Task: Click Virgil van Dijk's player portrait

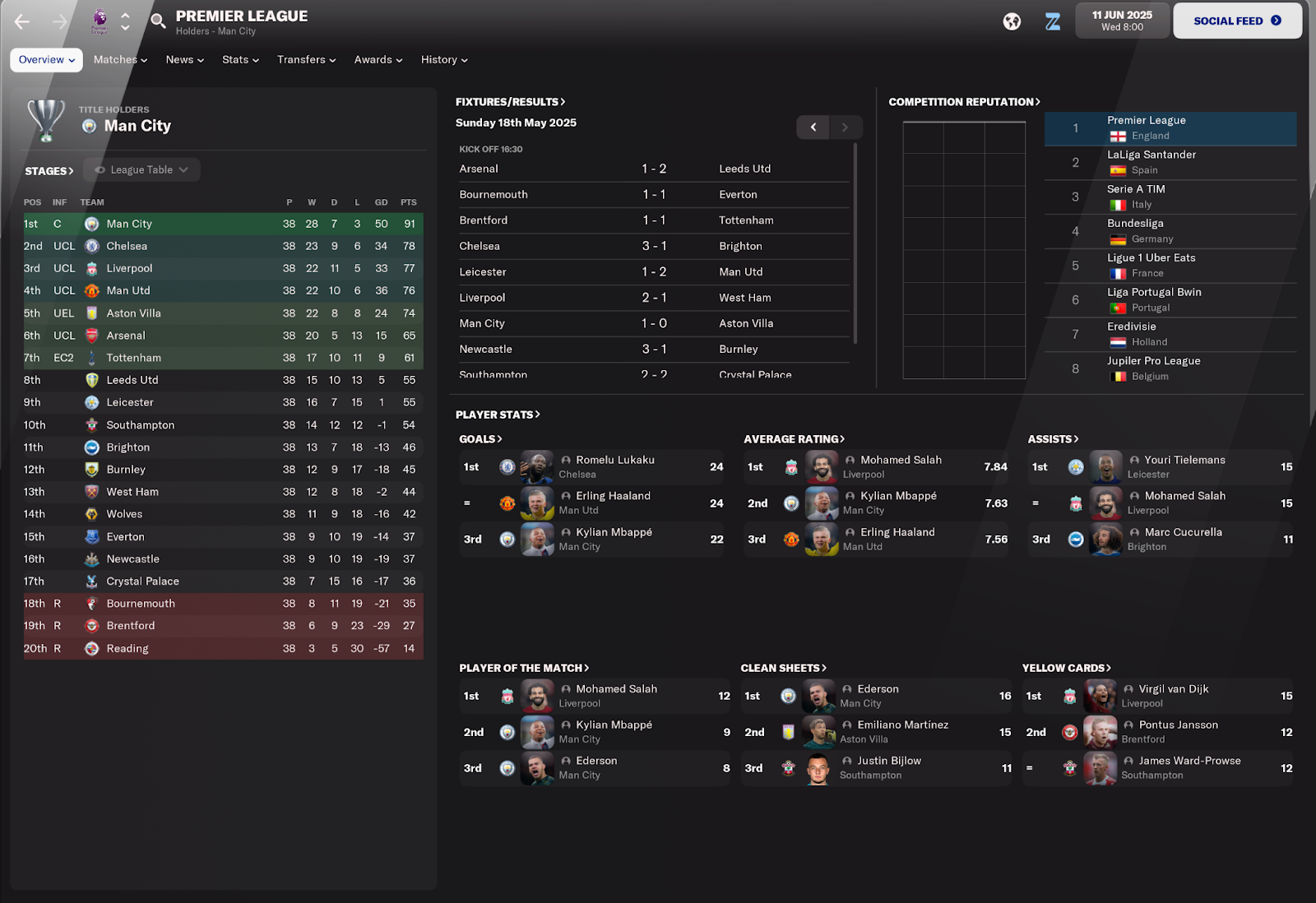Action: coord(1101,697)
